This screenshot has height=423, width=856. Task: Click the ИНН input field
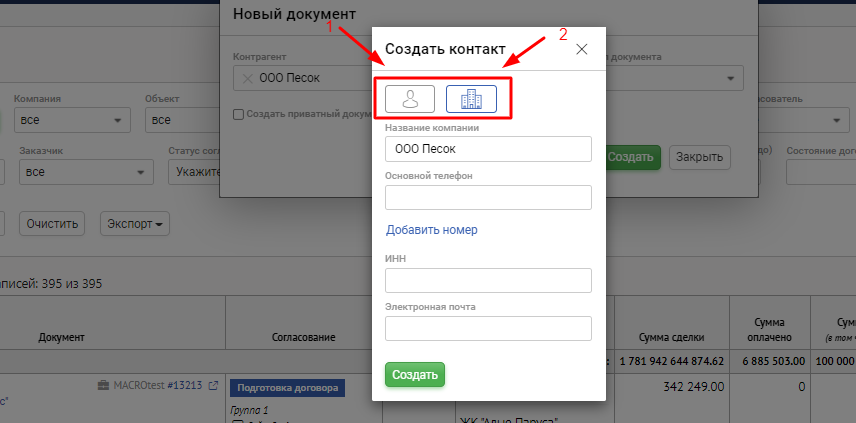488,280
